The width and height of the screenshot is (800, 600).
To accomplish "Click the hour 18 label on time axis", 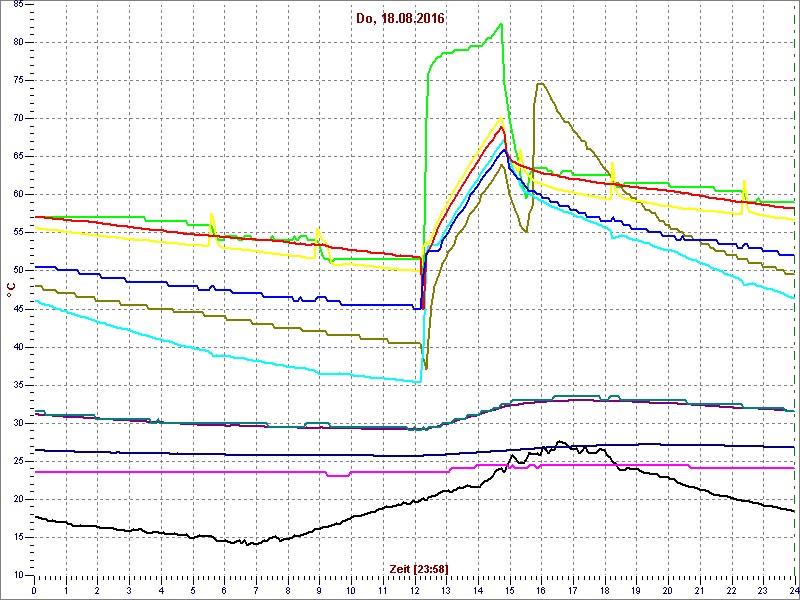I will coord(605,590).
